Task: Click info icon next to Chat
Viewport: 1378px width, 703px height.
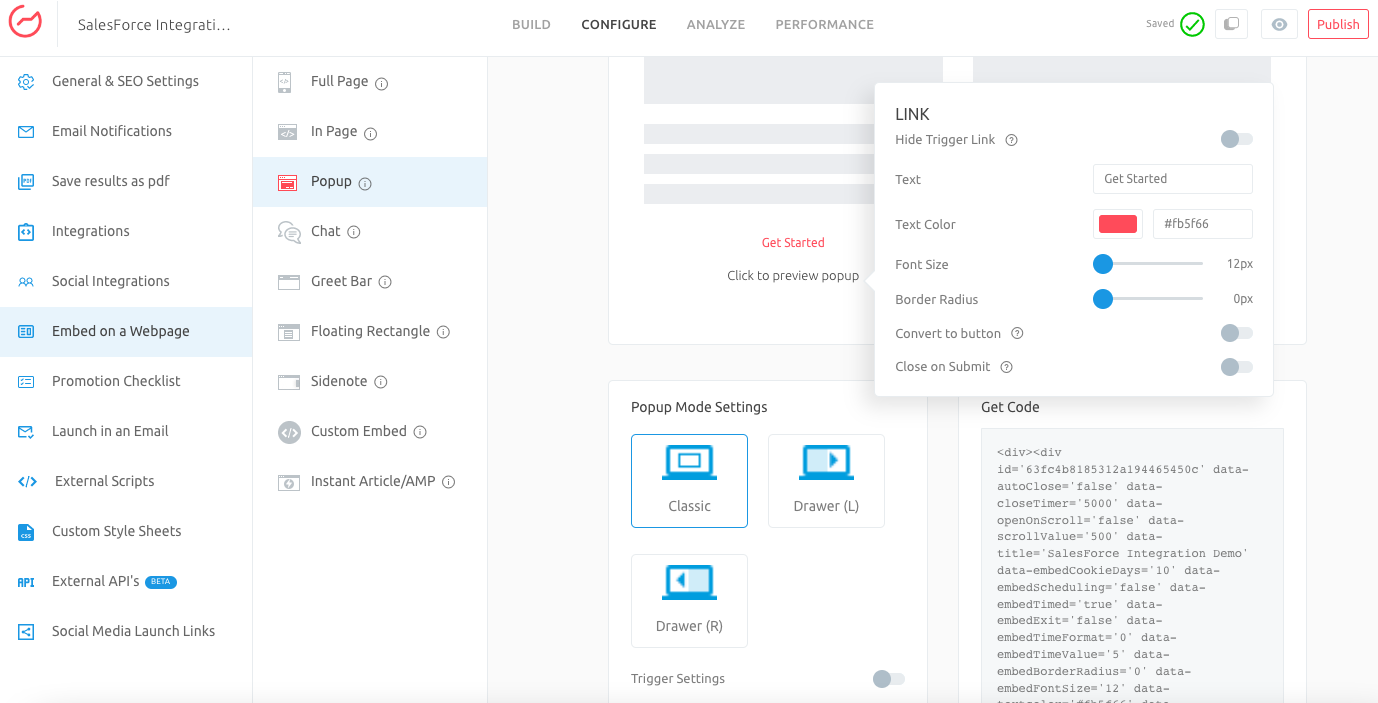Action: (354, 232)
